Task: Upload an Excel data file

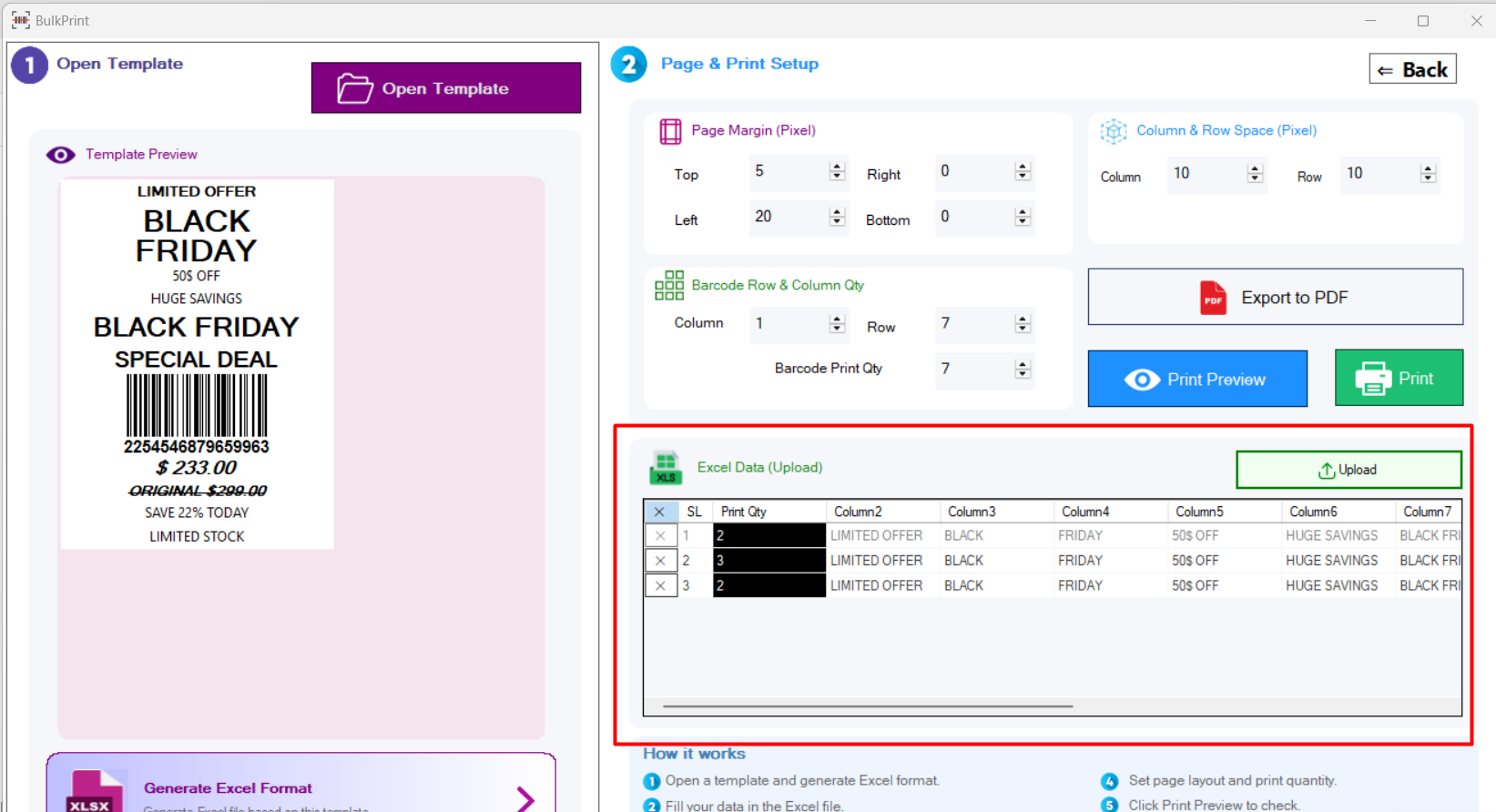Action: pos(1348,470)
